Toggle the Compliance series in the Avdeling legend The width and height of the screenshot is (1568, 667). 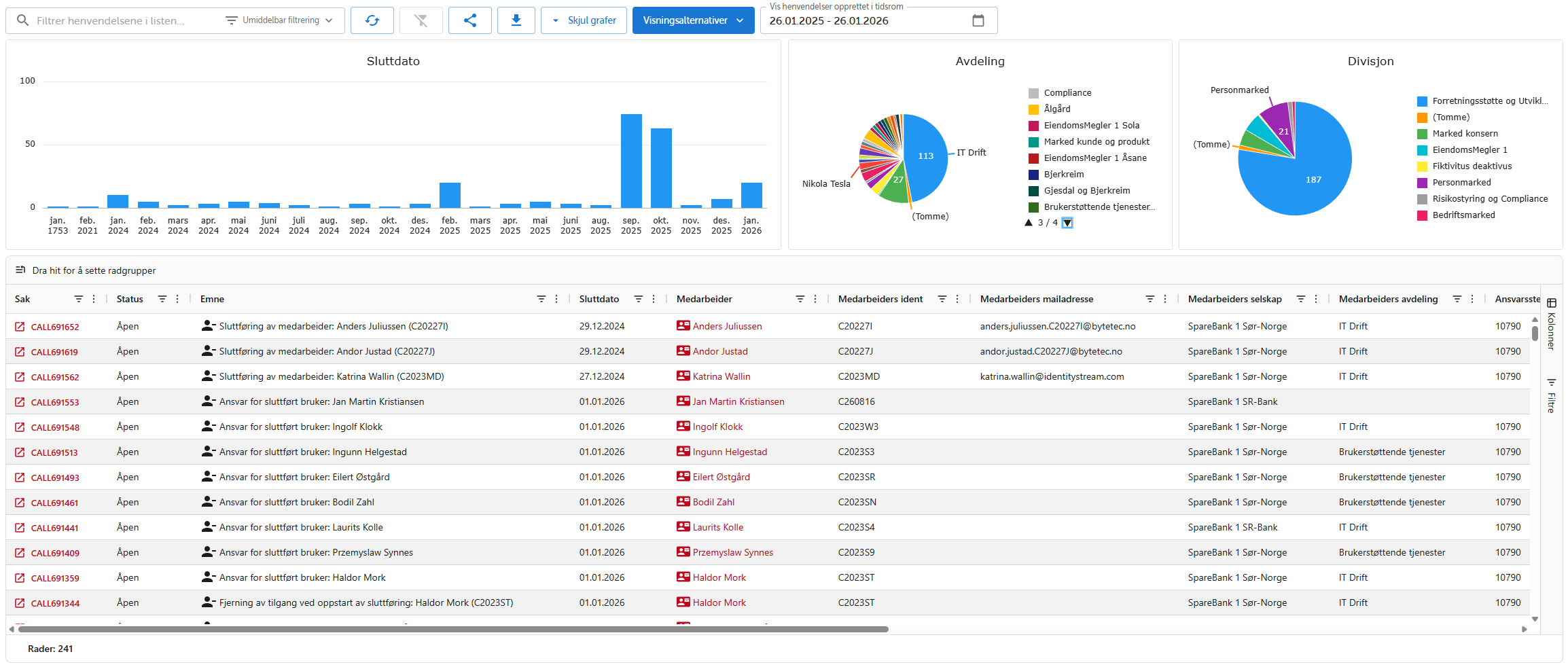(1066, 92)
